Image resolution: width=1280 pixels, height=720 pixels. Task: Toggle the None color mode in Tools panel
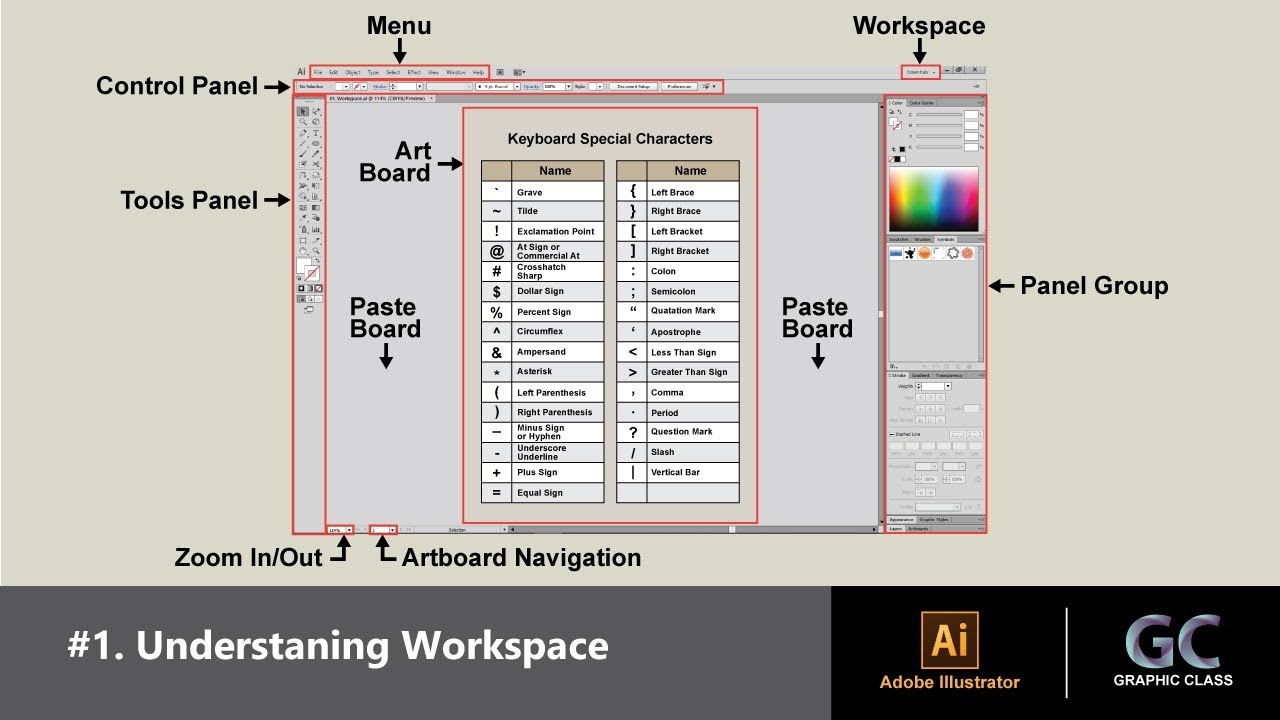point(319,288)
